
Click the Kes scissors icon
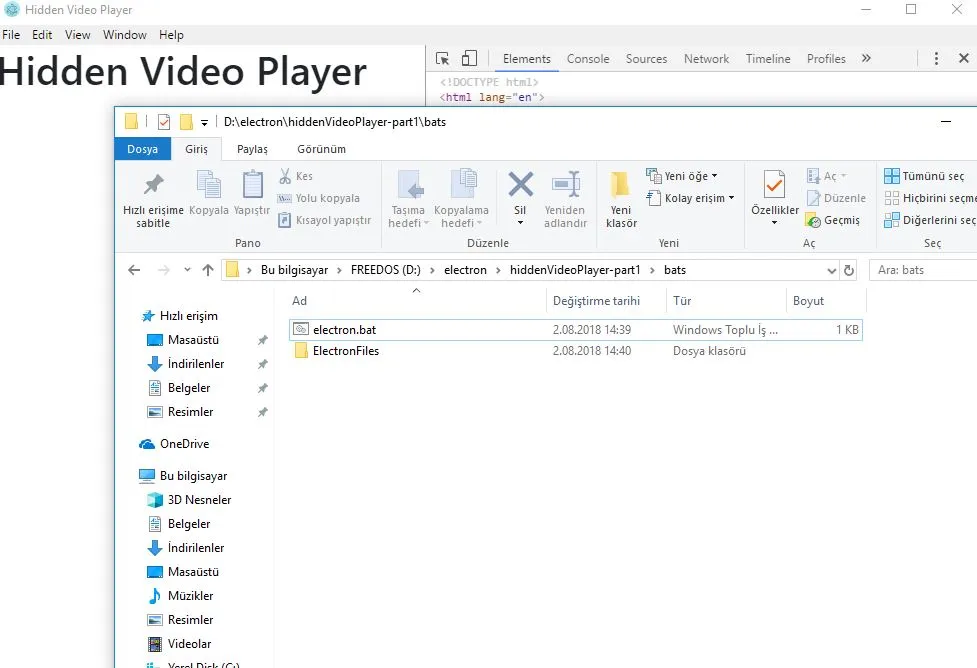[x=285, y=176]
